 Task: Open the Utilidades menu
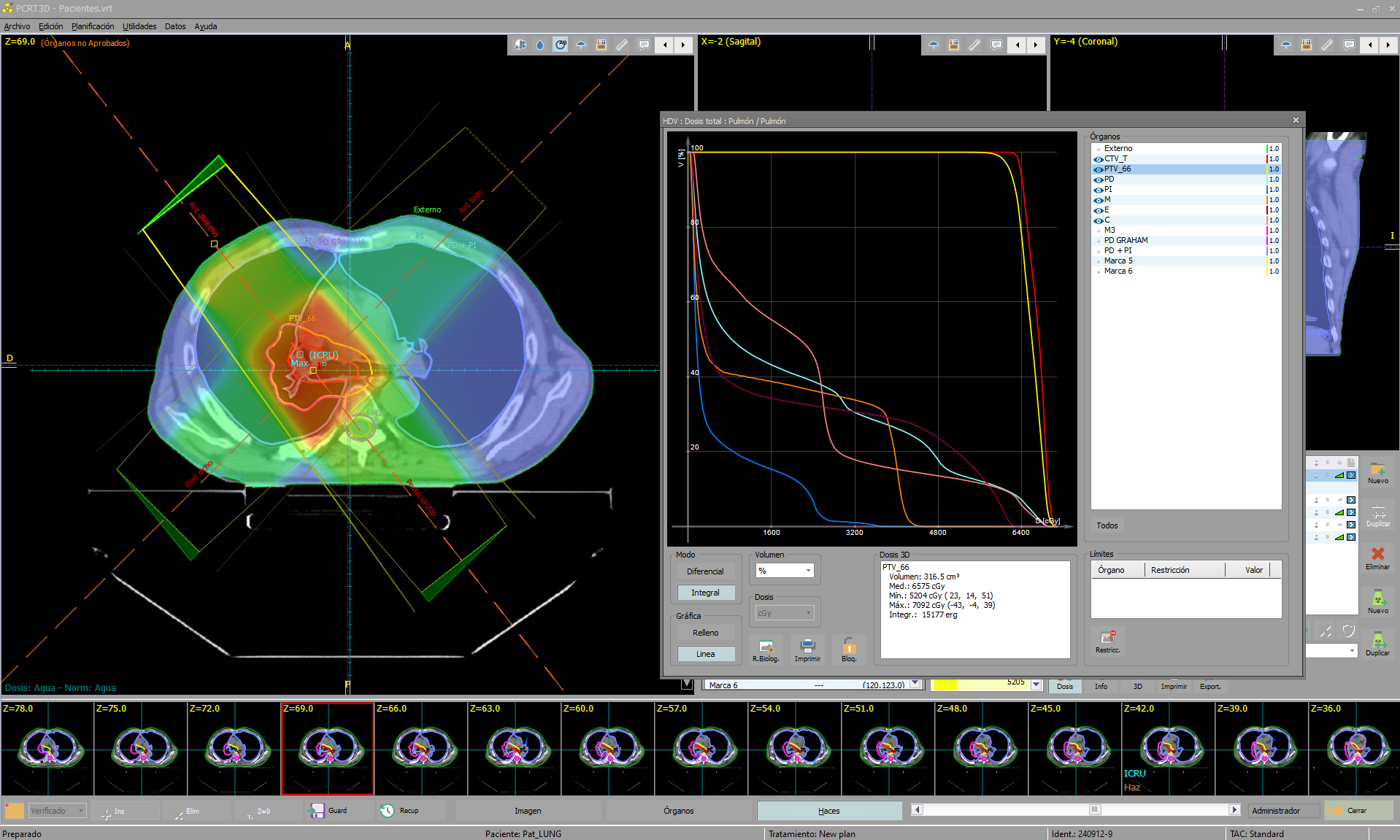coord(139,26)
